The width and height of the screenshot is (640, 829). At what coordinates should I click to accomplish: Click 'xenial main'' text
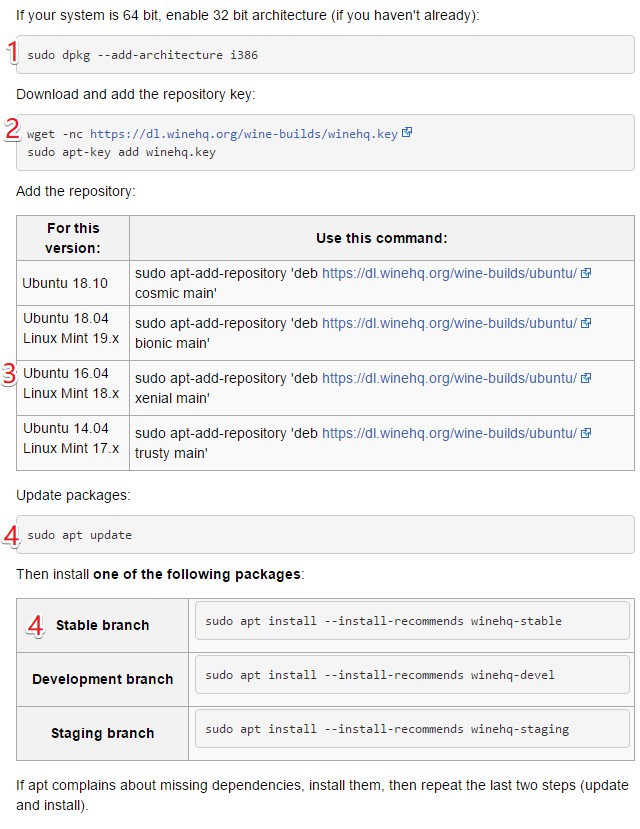pos(172,398)
